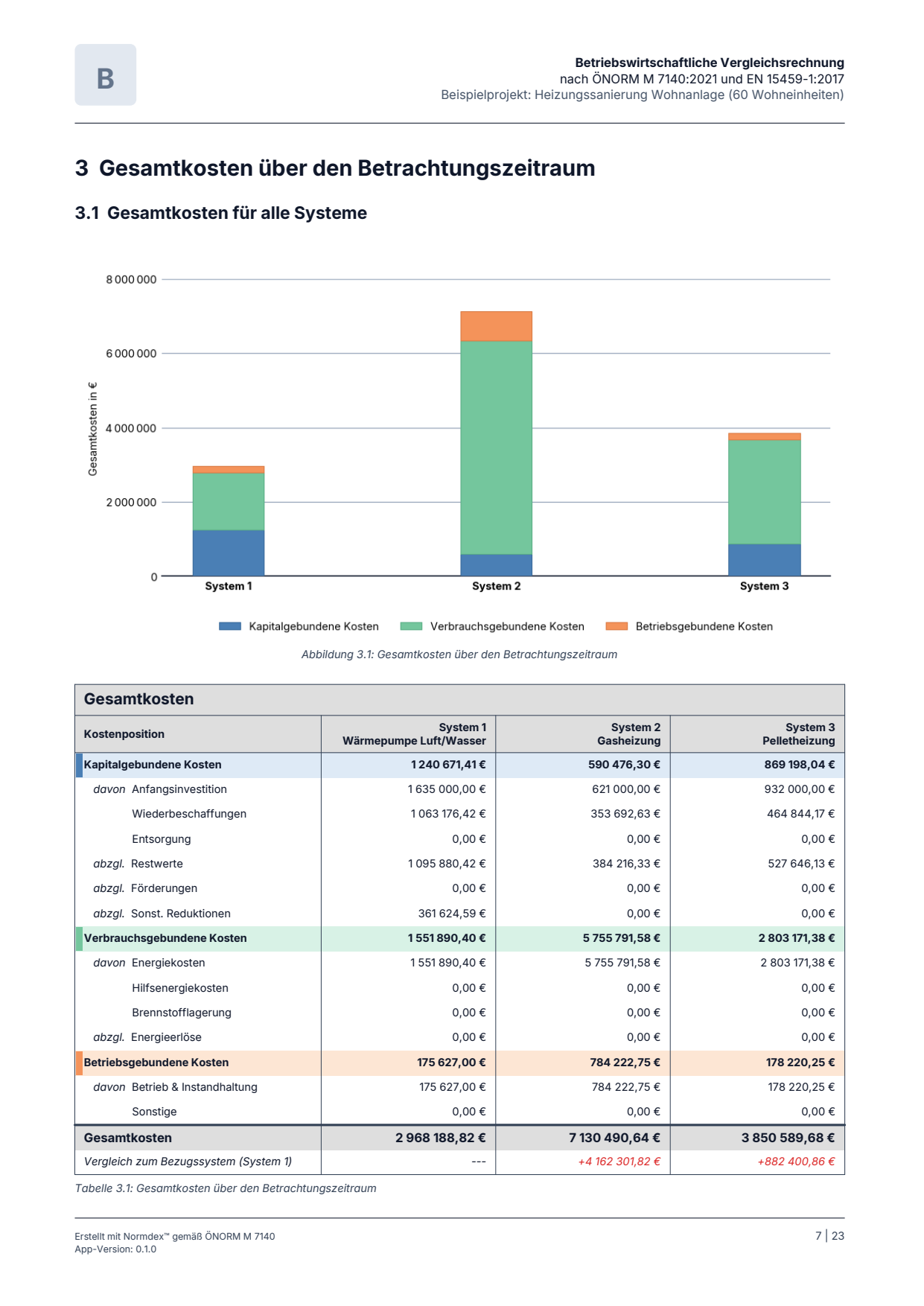Viewport: 924px width, 1306px height.
Task: Click System 1 Wärmepumpe Luft/Wasser column header
Action: 408,734
